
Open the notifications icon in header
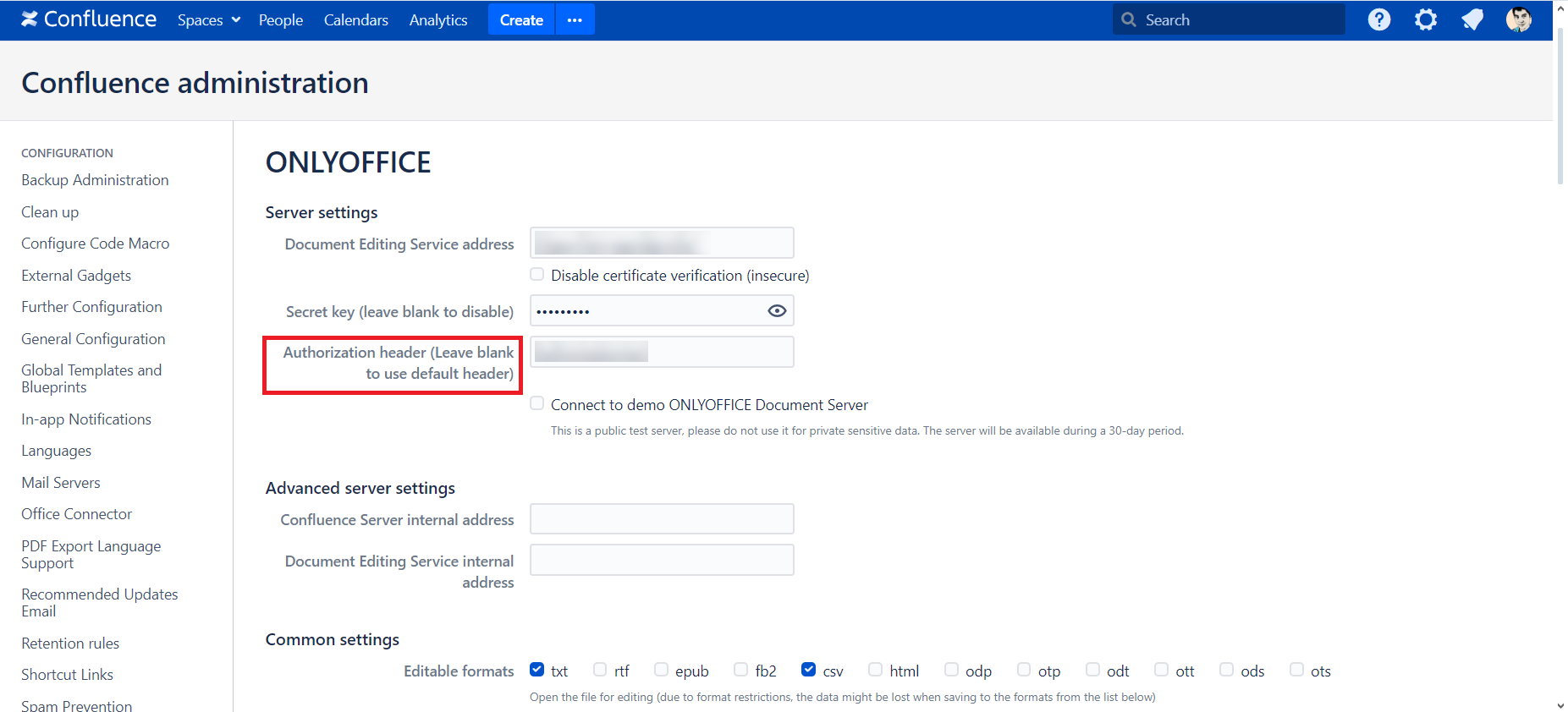click(x=1472, y=19)
